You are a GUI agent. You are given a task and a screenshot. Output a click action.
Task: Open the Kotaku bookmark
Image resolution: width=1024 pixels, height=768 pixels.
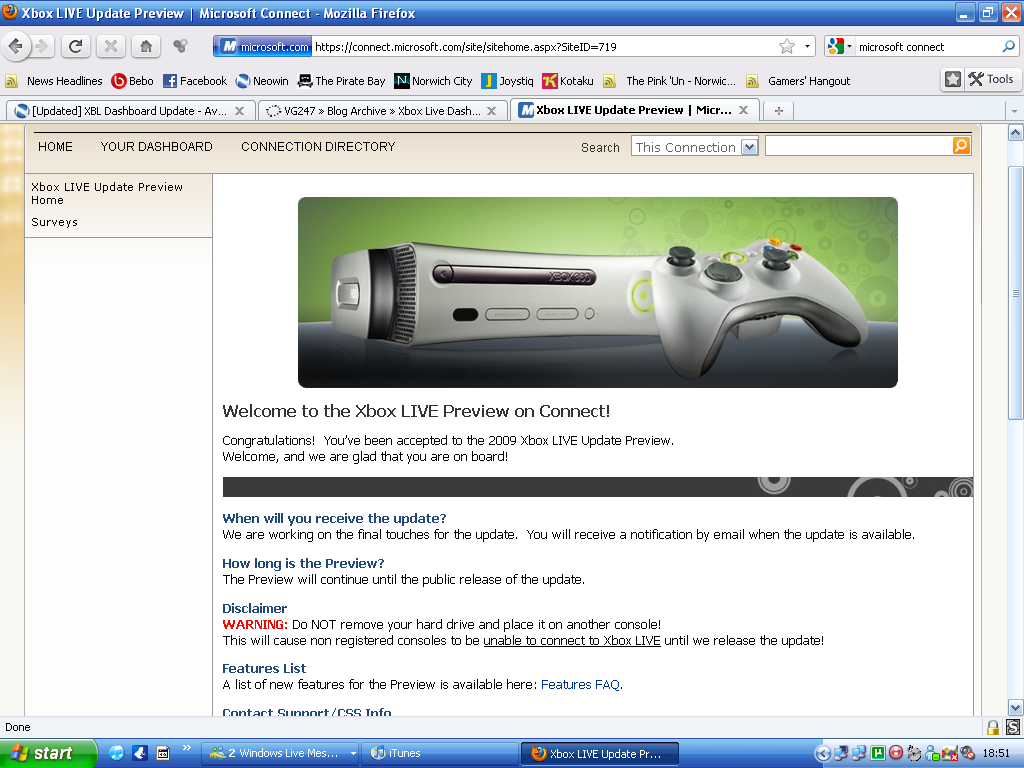tap(568, 81)
